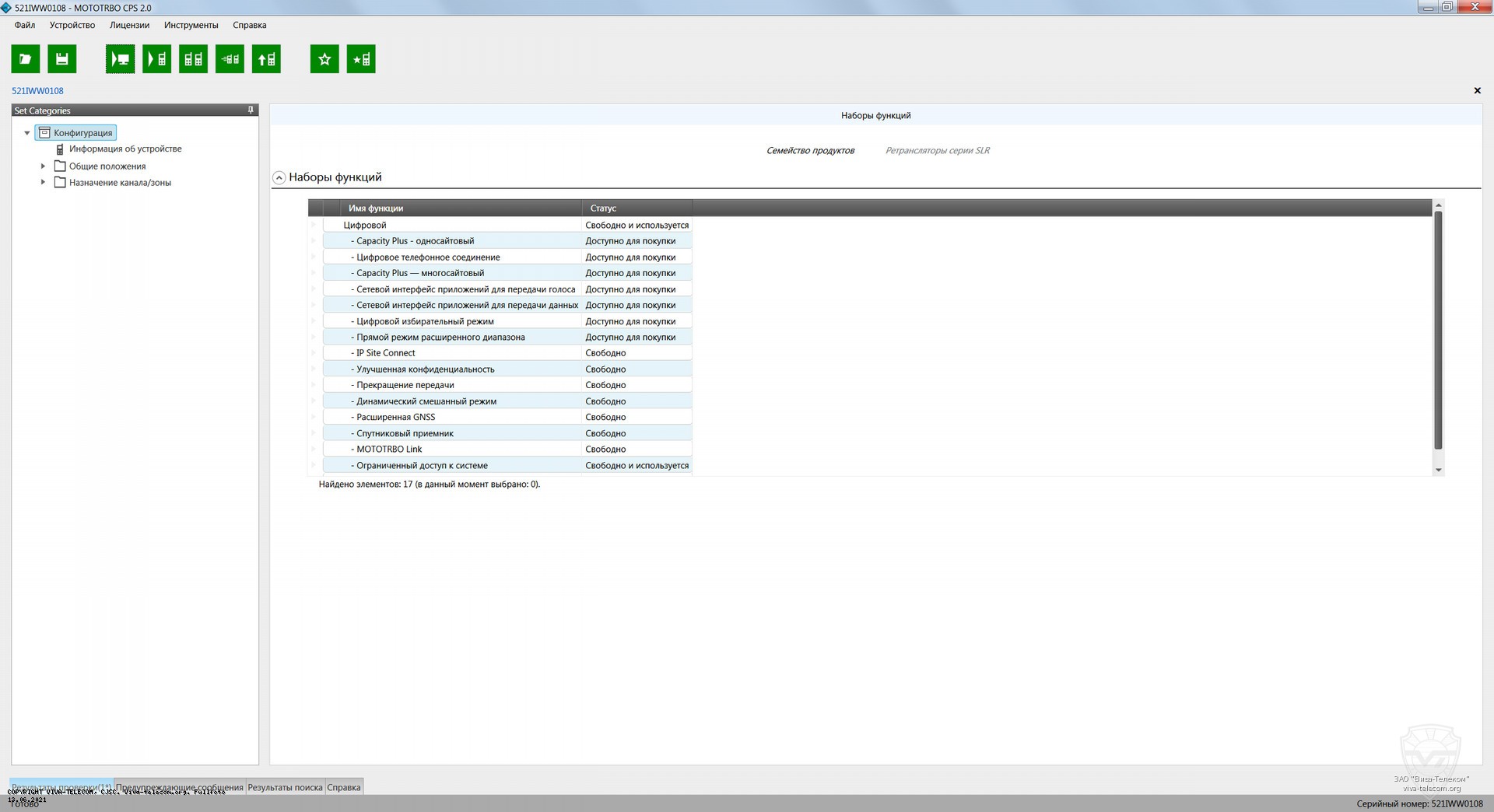Open the Устройство menu

point(72,25)
